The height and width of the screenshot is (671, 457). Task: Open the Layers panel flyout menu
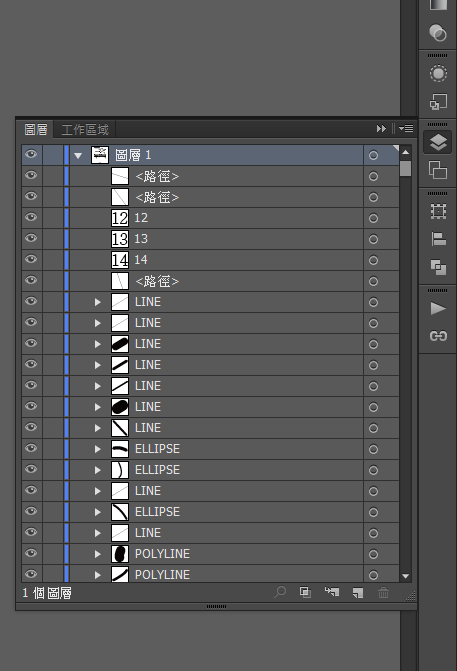[x=406, y=128]
